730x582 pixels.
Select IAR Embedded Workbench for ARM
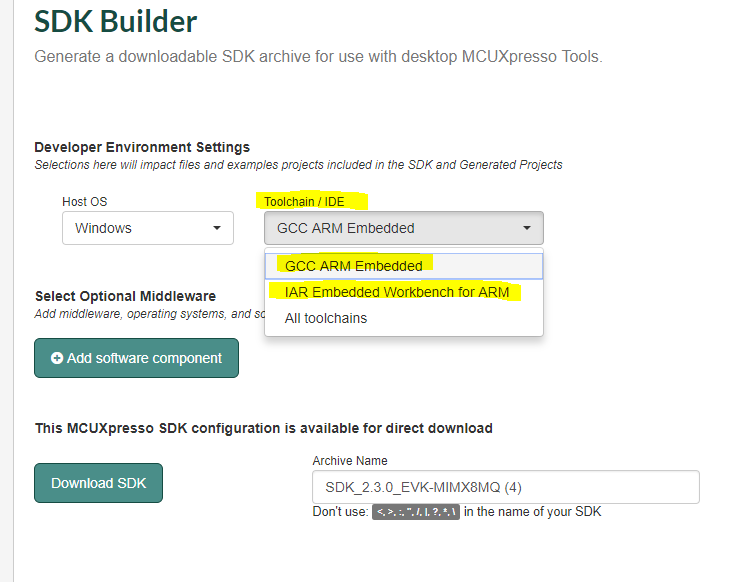pos(404,292)
